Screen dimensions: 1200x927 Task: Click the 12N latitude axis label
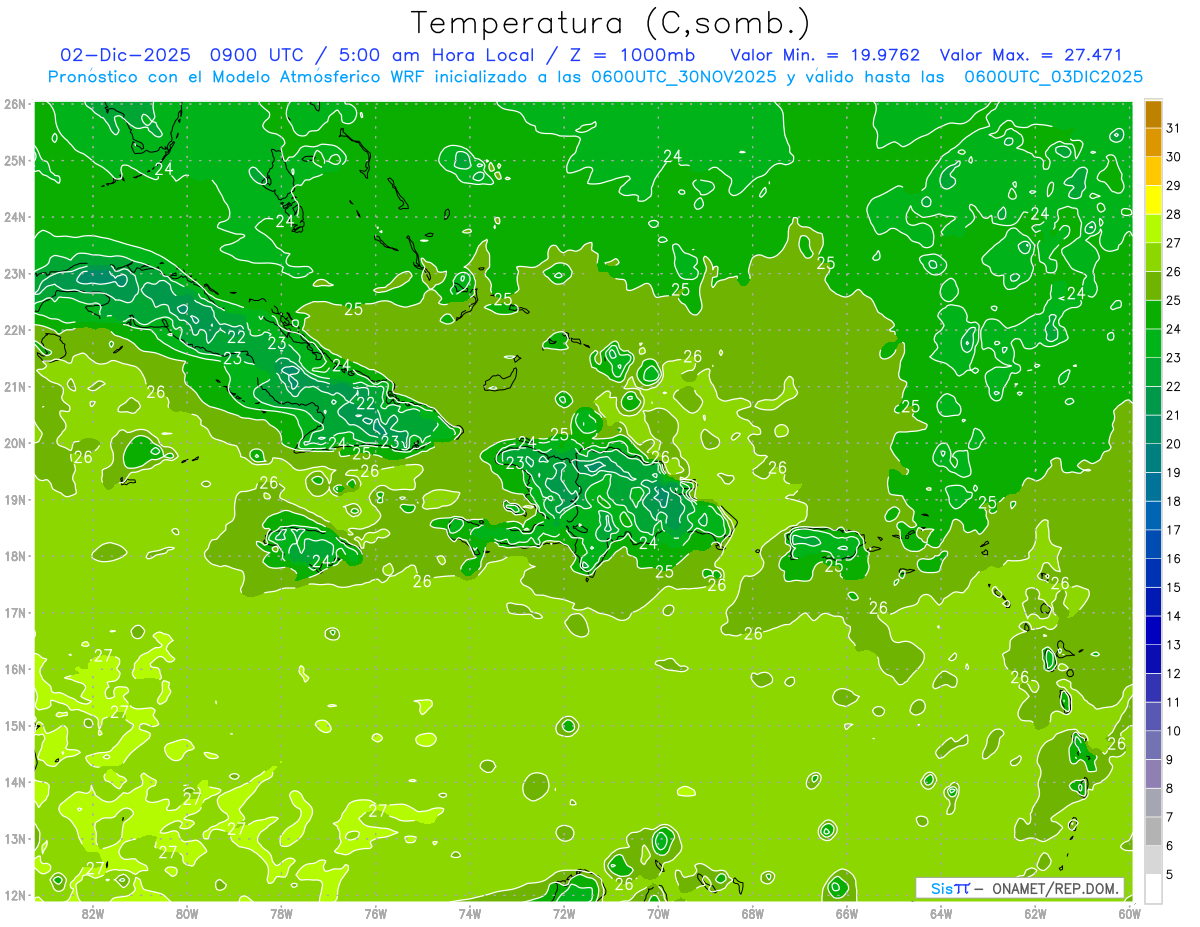(14, 895)
